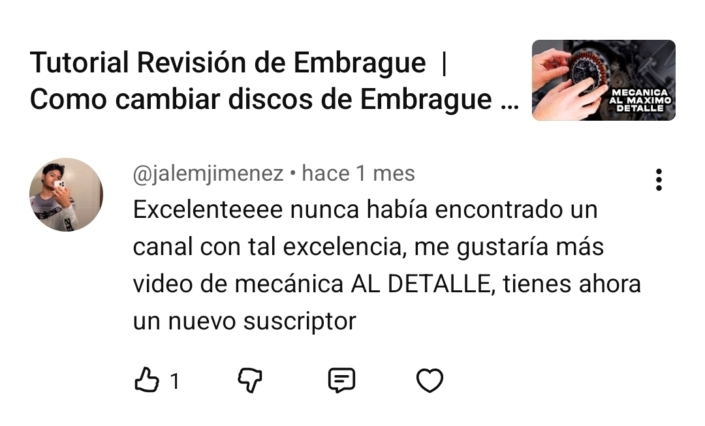Open the clutch tutorial video thumbnail
The width and height of the screenshot is (705, 426).
click(x=603, y=80)
